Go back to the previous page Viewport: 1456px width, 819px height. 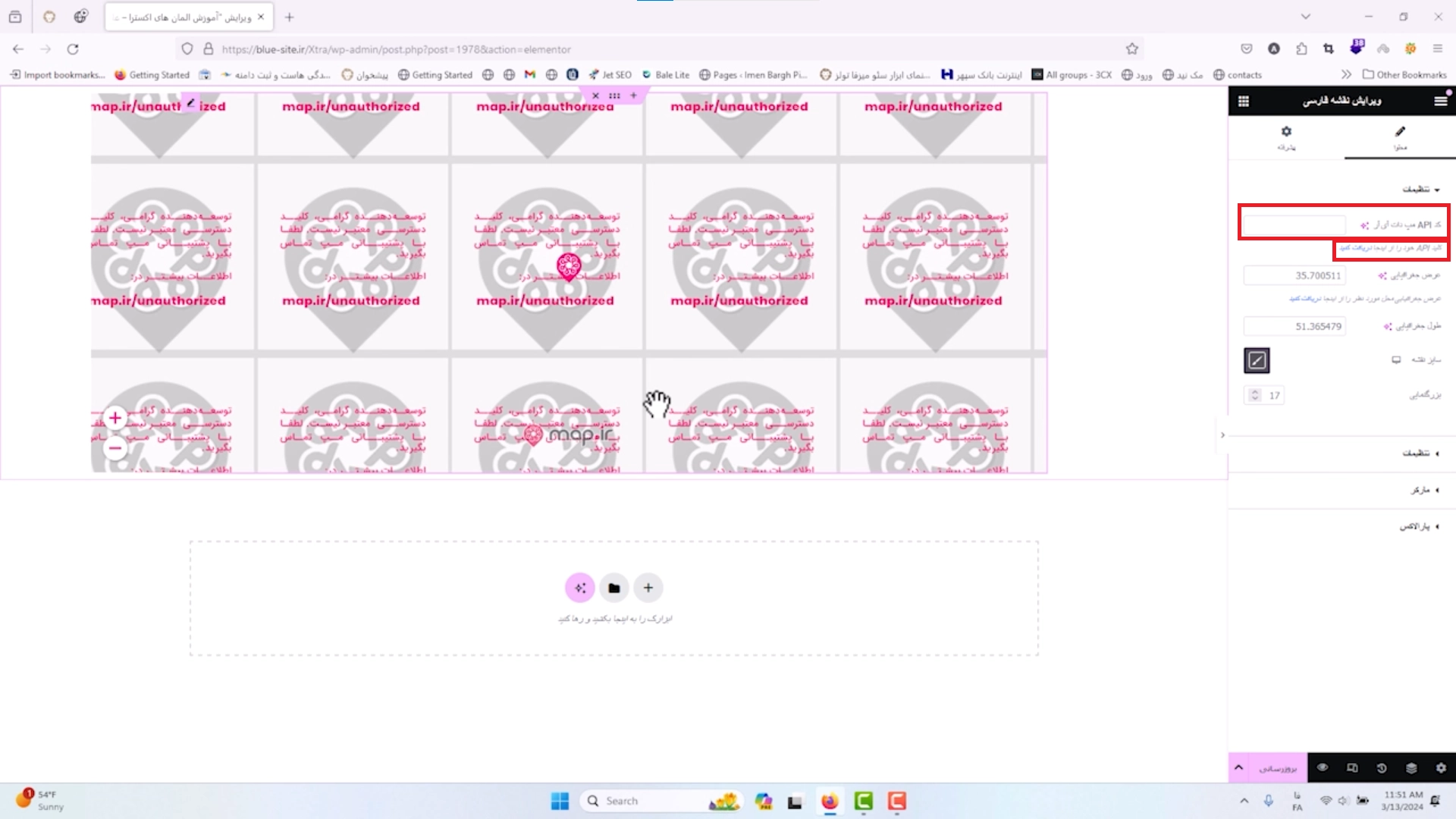(x=18, y=49)
